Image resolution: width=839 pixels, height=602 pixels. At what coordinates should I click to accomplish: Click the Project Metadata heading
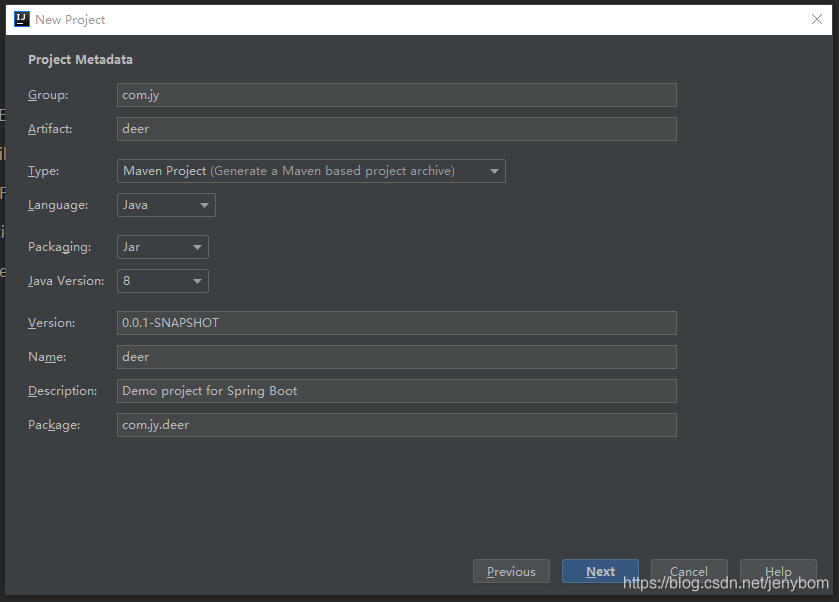point(80,59)
